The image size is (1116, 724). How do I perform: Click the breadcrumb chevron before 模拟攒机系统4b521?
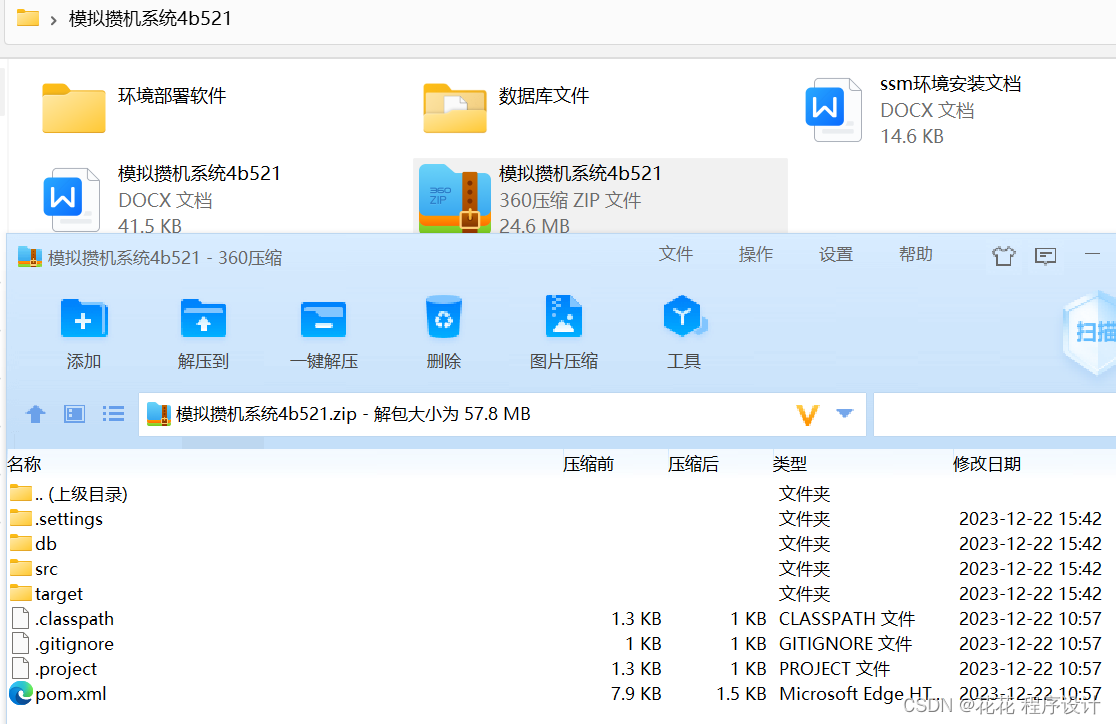53,20
